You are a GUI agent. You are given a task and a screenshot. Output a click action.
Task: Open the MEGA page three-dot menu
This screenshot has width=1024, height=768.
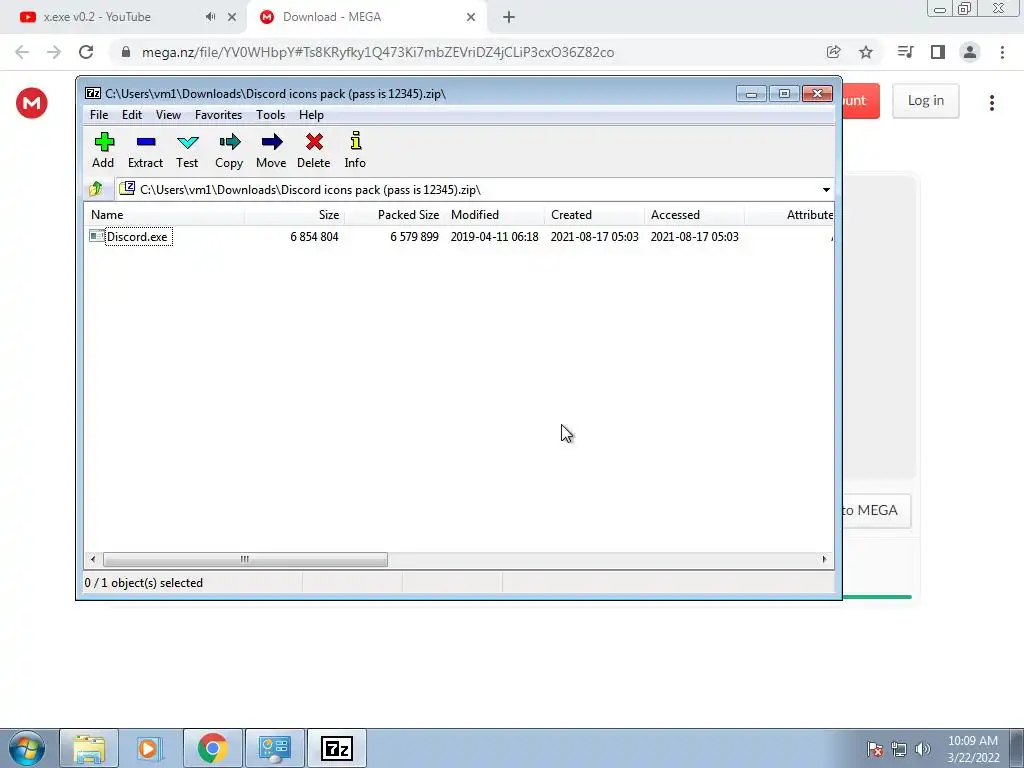point(992,103)
